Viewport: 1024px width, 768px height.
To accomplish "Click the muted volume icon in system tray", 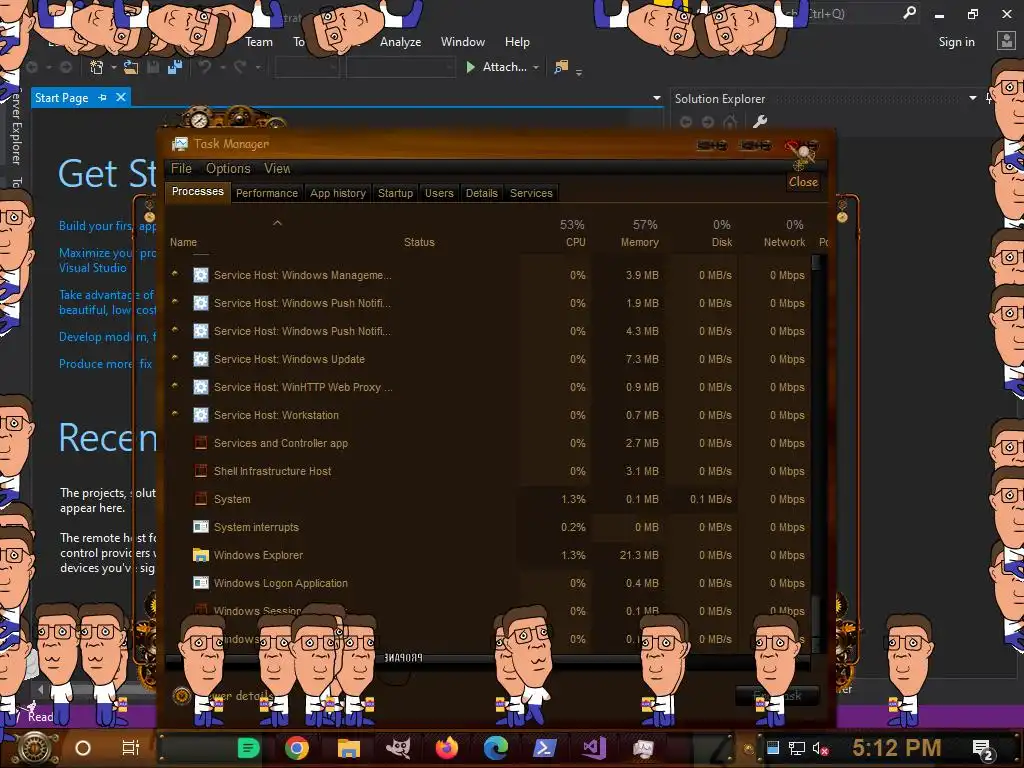I will [x=820, y=748].
